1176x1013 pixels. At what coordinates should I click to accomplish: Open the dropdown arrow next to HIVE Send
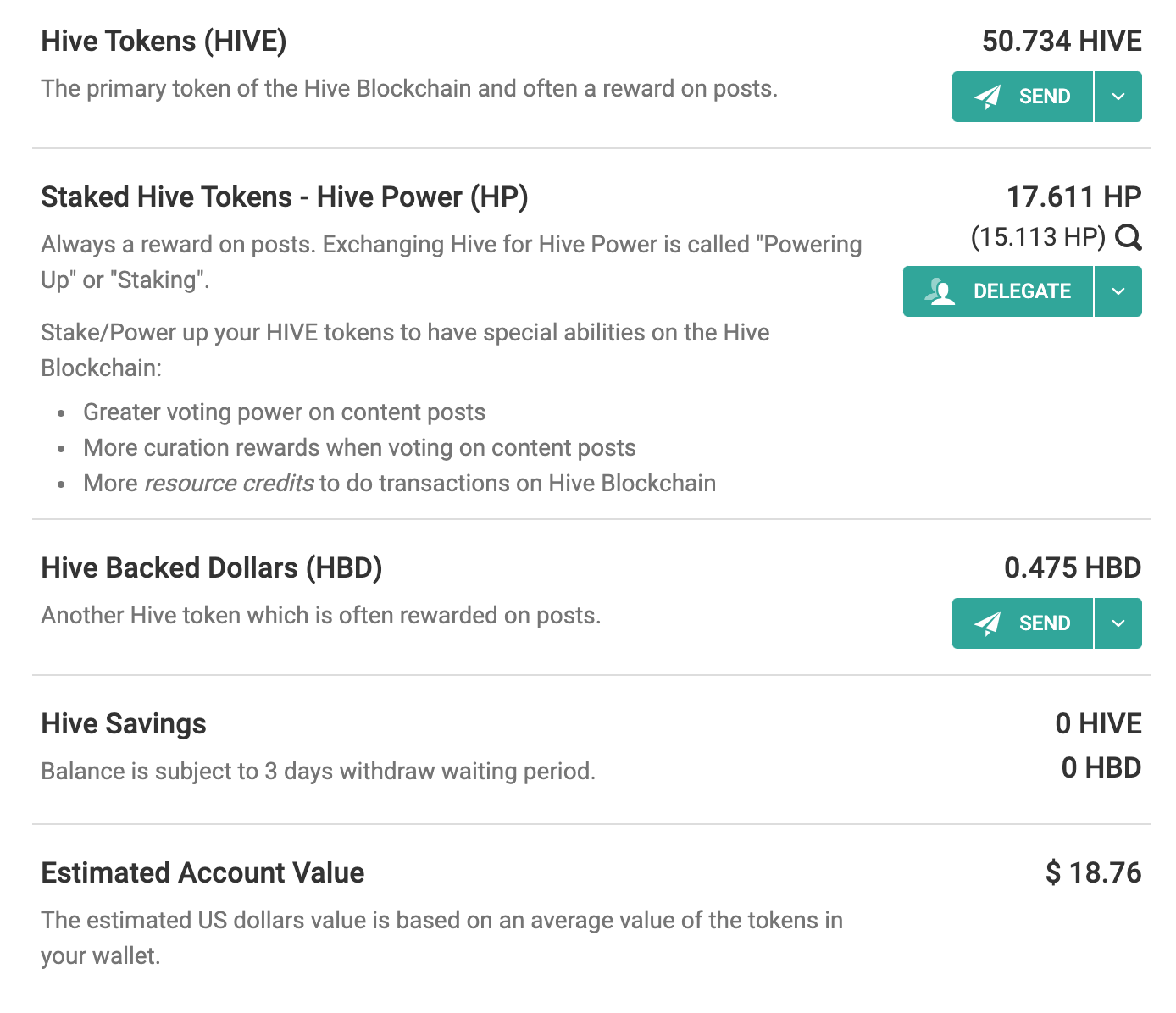tap(1118, 97)
